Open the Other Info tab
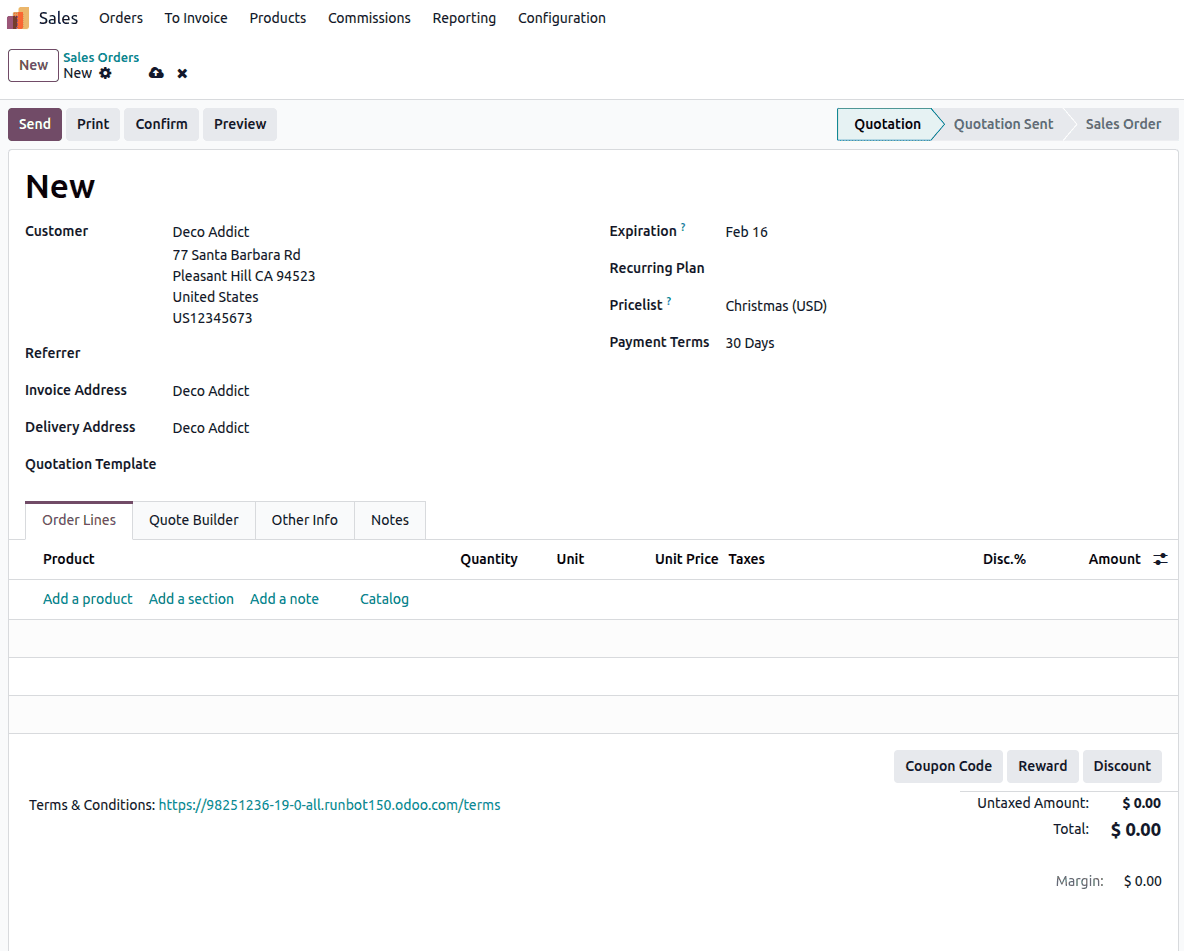 point(304,520)
